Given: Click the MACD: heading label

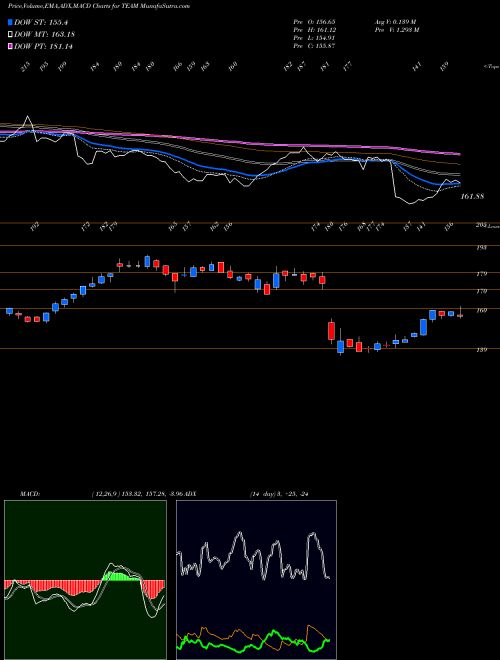Looking at the screenshot, I should point(30,494).
